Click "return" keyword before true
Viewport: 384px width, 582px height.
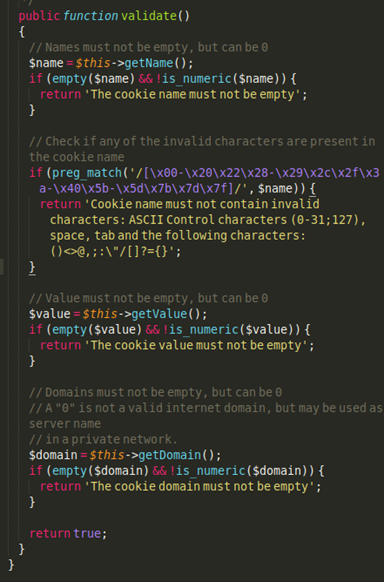50,533
